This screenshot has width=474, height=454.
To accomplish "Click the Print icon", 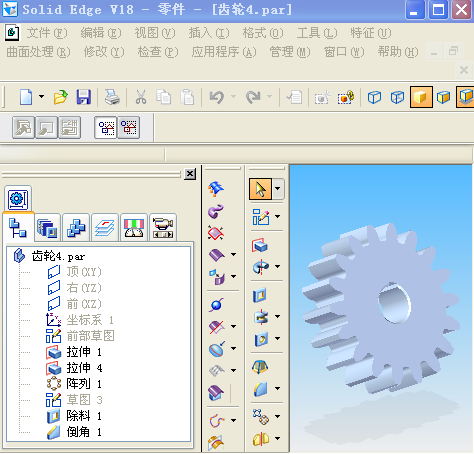I will coord(112,97).
